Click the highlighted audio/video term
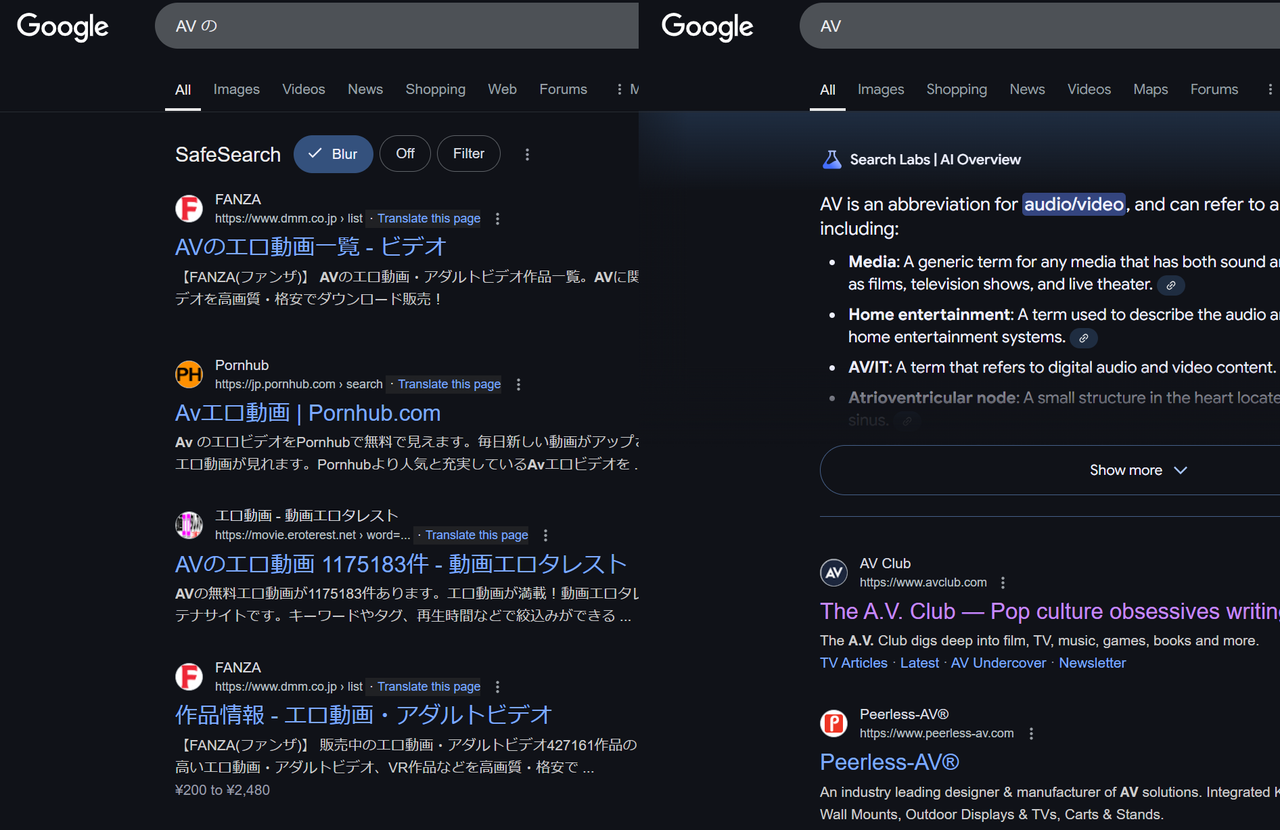Image resolution: width=1280 pixels, height=830 pixels. (1074, 204)
